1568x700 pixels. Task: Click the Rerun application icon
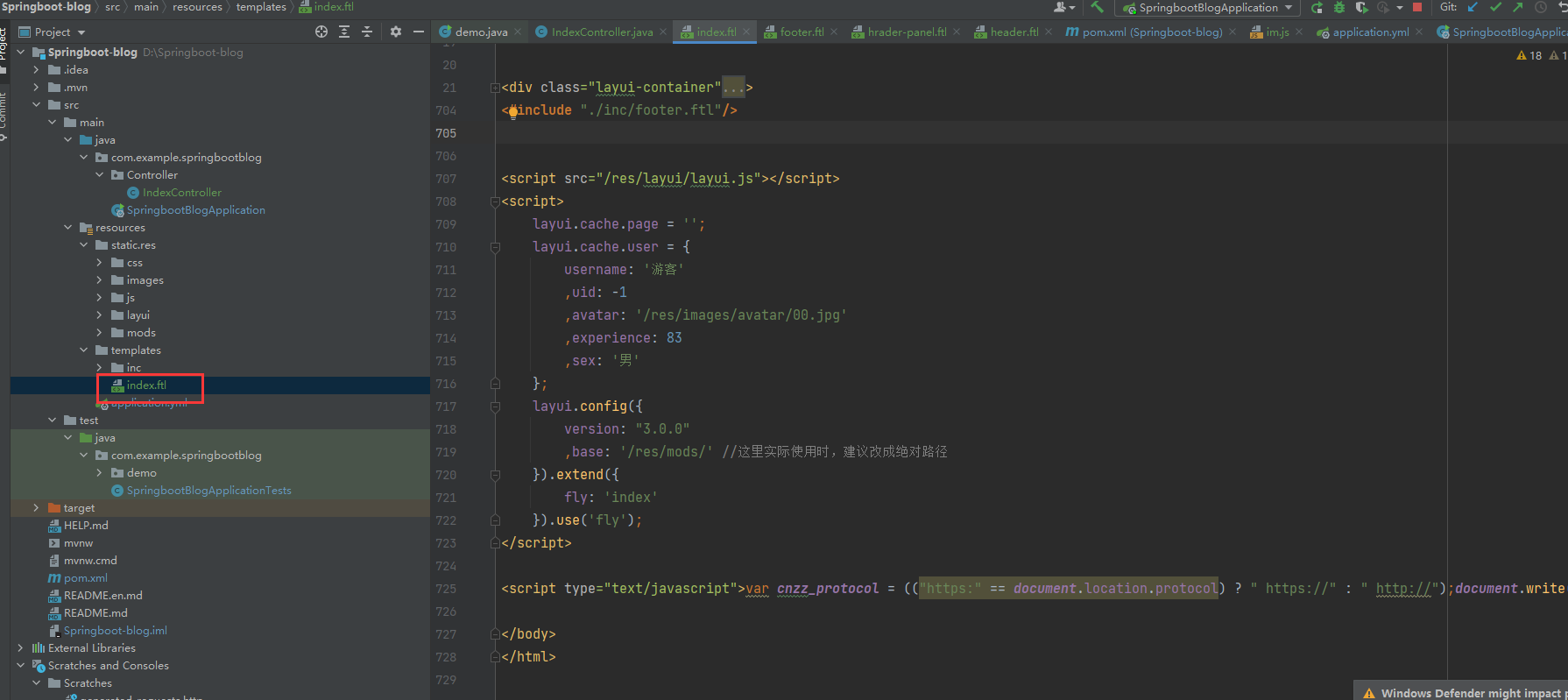1317,8
